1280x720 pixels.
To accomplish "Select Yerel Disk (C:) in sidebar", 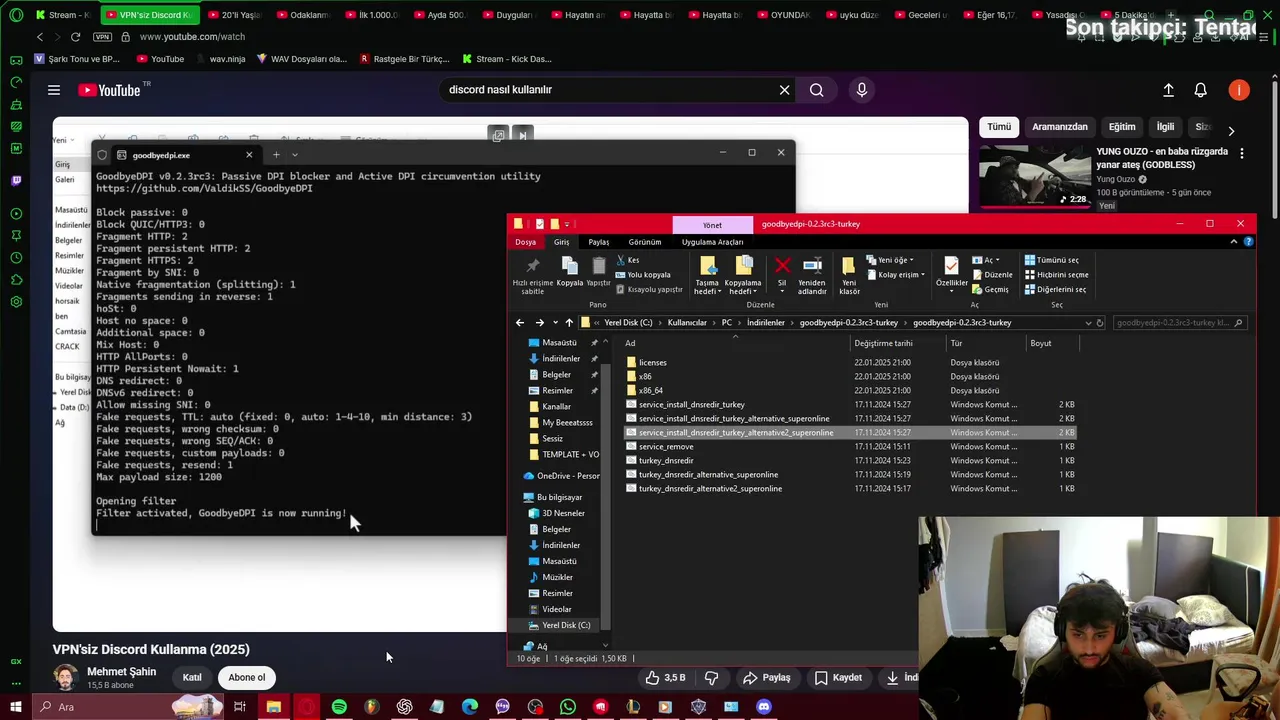I will [566, 625].
